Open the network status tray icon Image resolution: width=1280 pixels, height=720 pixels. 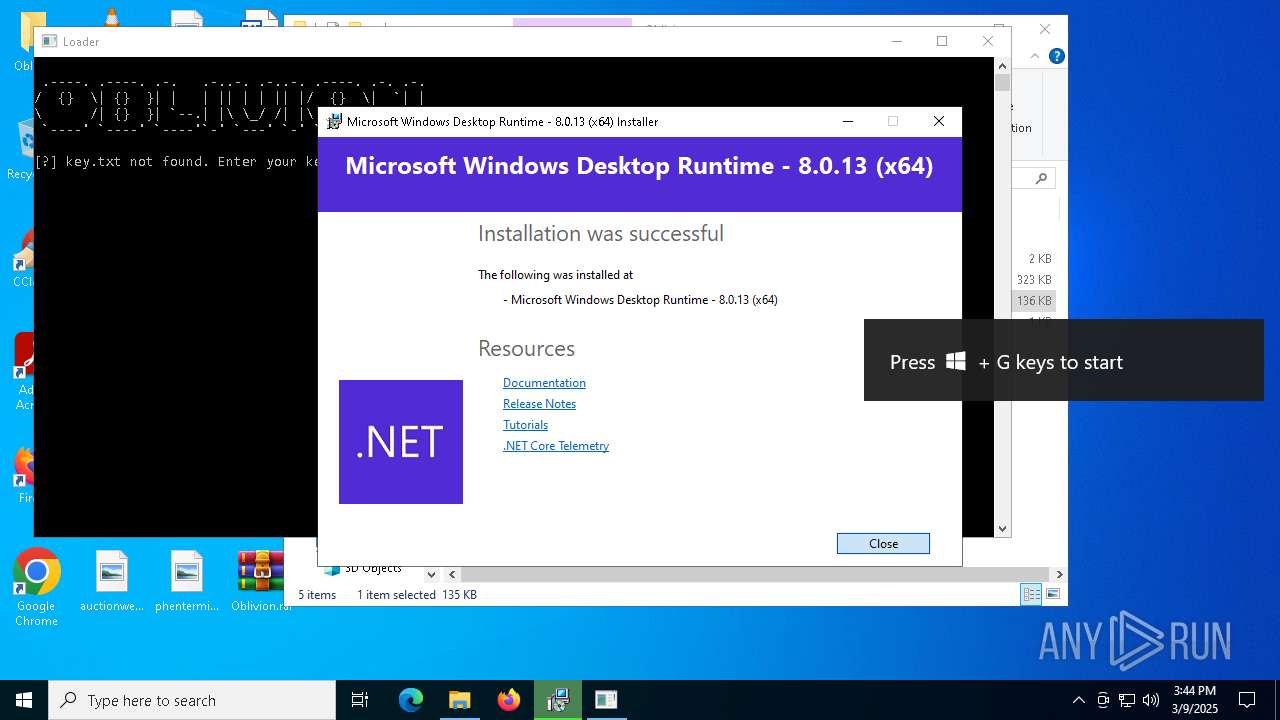pos(1127,700)
